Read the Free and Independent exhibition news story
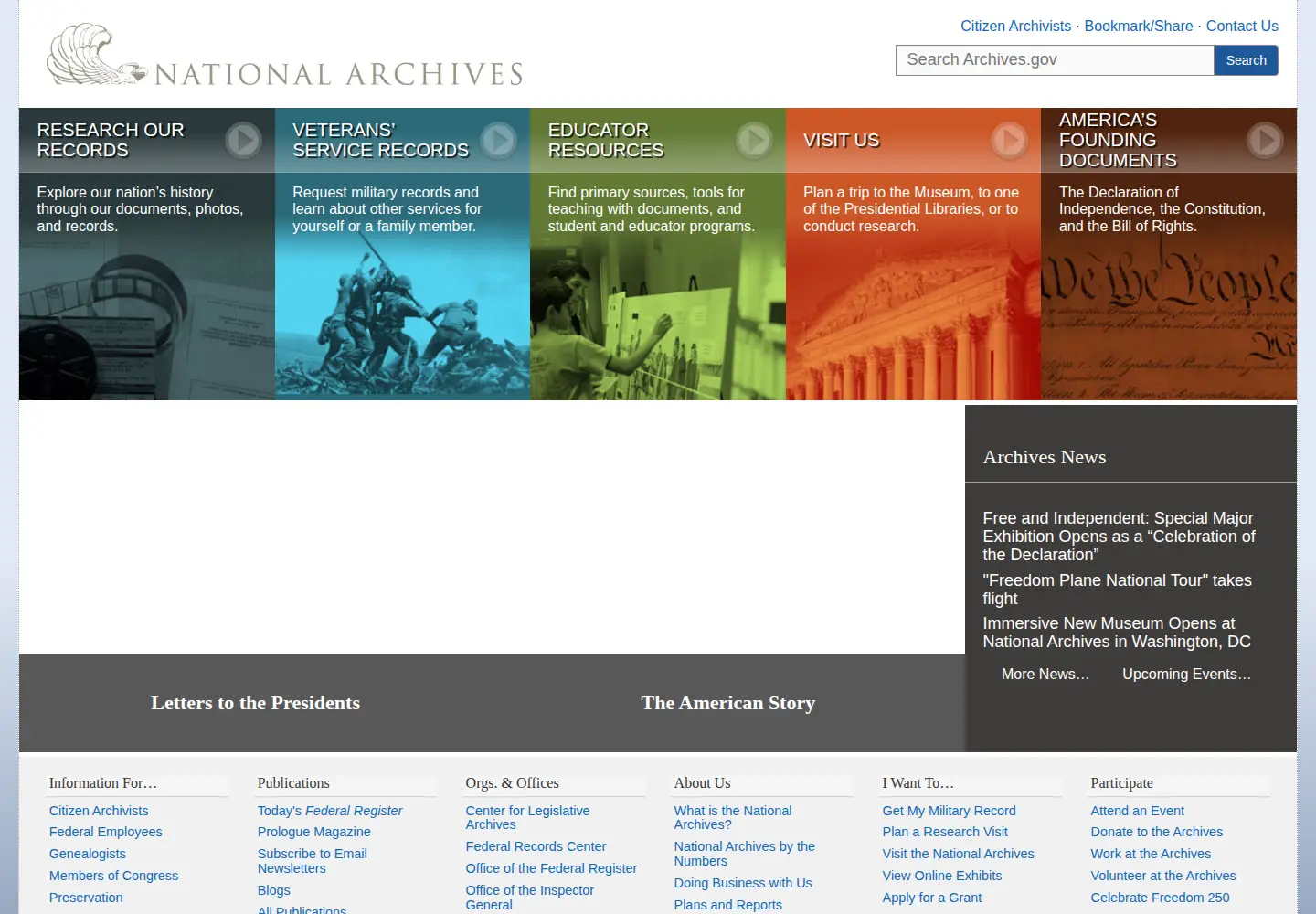Image resolution: width=1316 pixels, height=914 pixels. pos(1120,537)
